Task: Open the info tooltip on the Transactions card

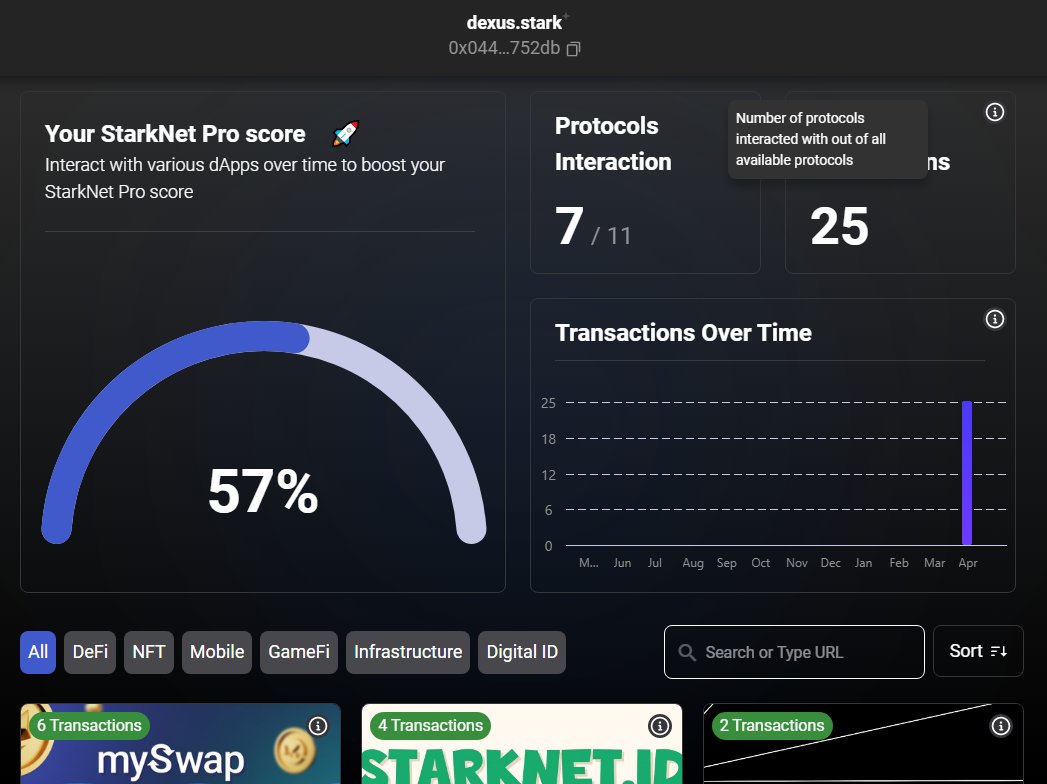Action: pos(995,112)
